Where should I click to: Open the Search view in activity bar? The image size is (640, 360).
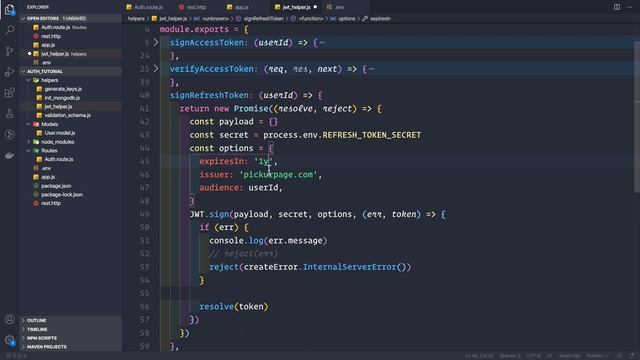pyautogui.click(x=9, y=30)
